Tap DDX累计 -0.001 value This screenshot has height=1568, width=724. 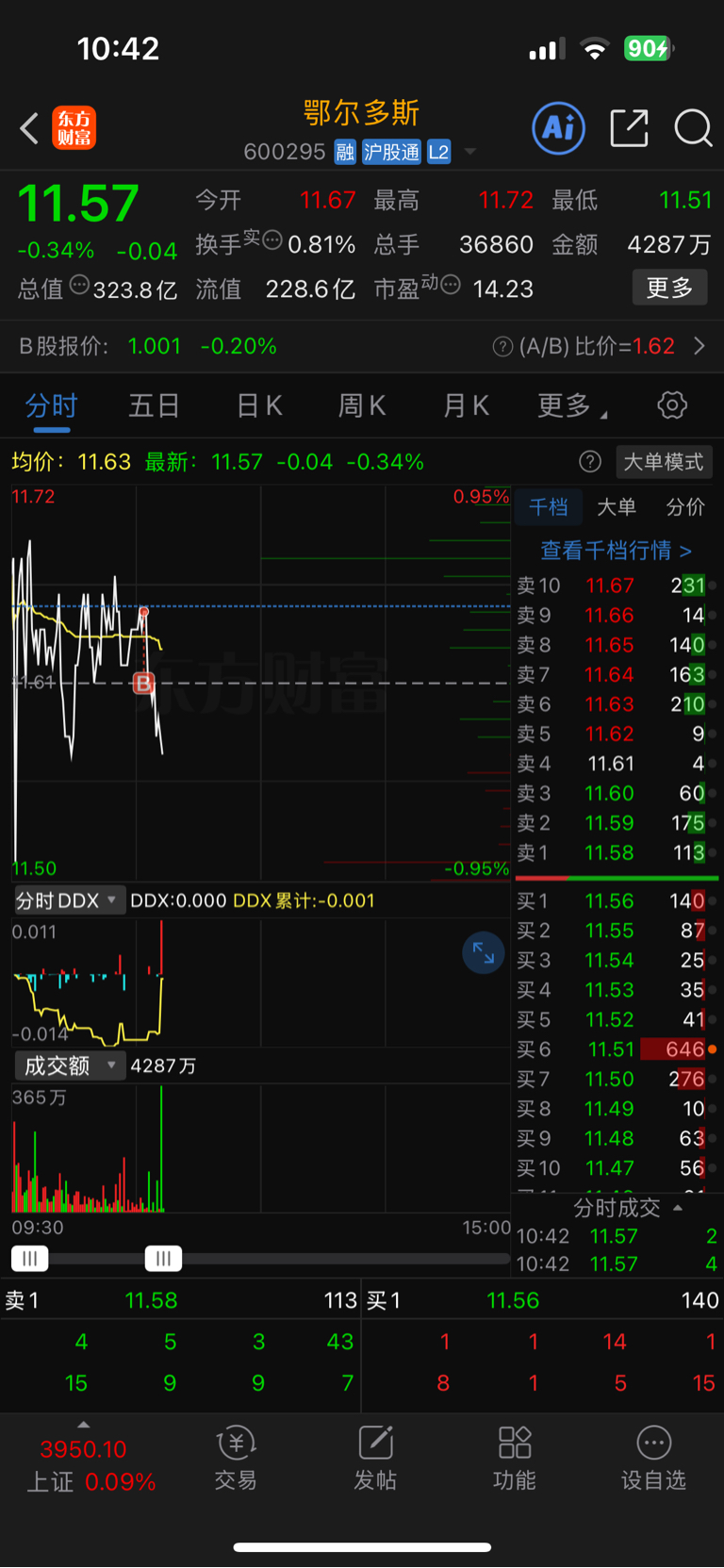click(x=304, y=900)
